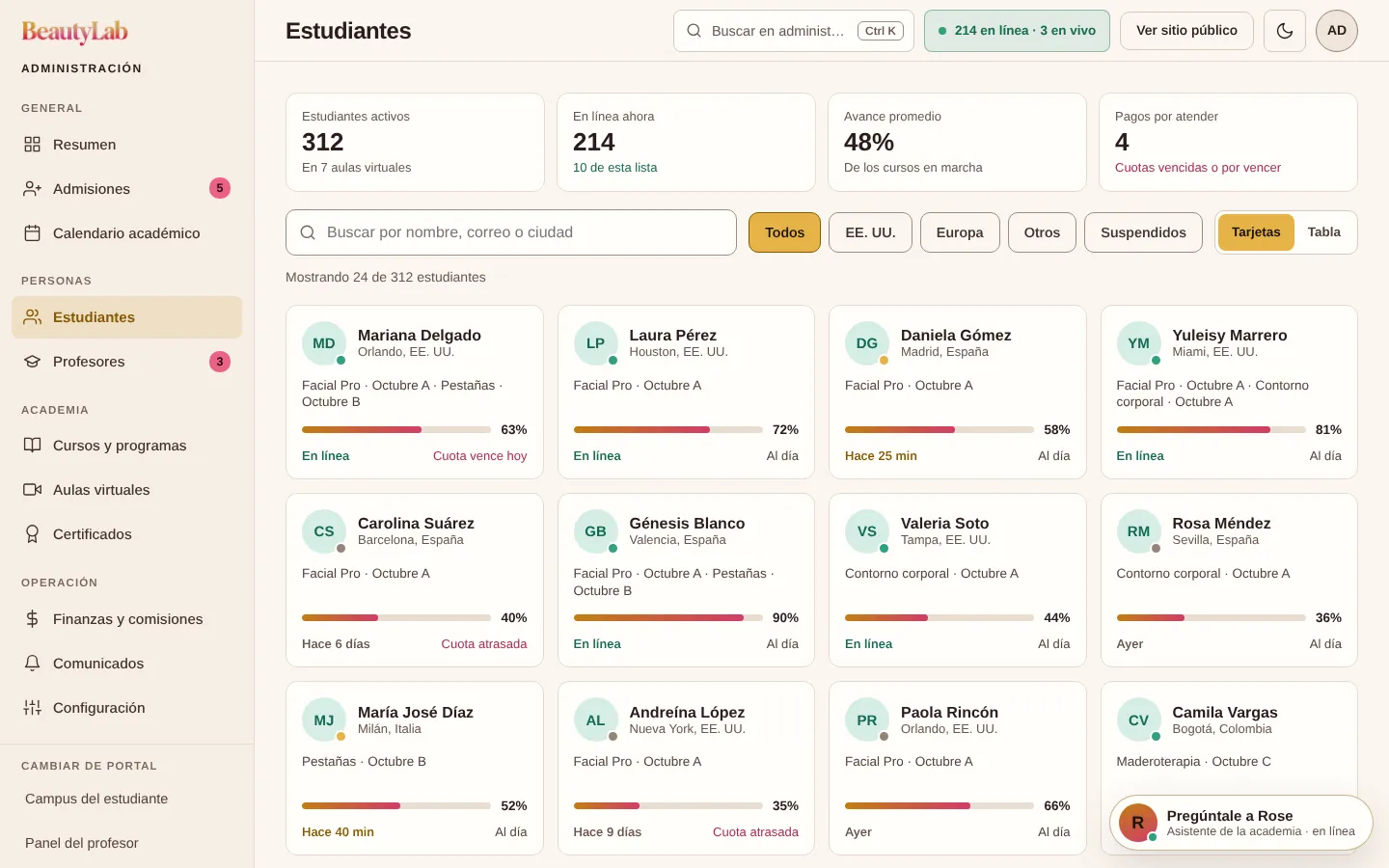Click Mariana Delgado's MD avatar
Screen dimensions: 1389x868
[324, 343]
